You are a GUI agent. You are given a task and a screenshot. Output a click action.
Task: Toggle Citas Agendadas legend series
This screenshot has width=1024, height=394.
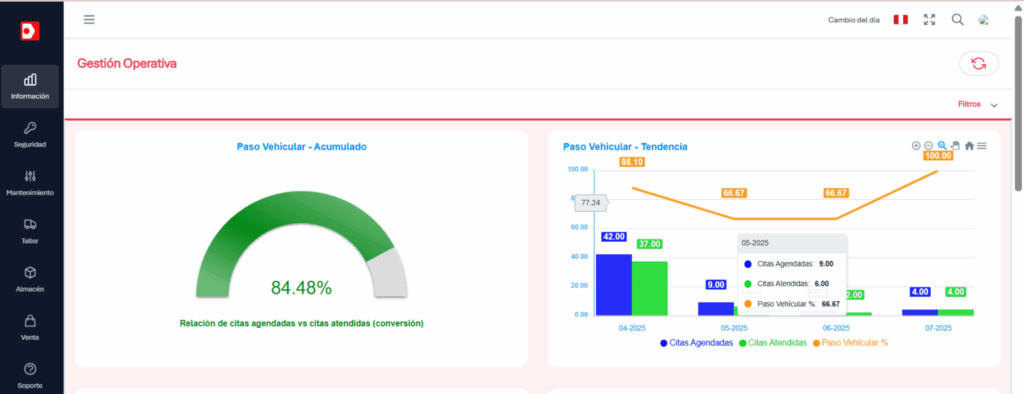click(696, 342)
